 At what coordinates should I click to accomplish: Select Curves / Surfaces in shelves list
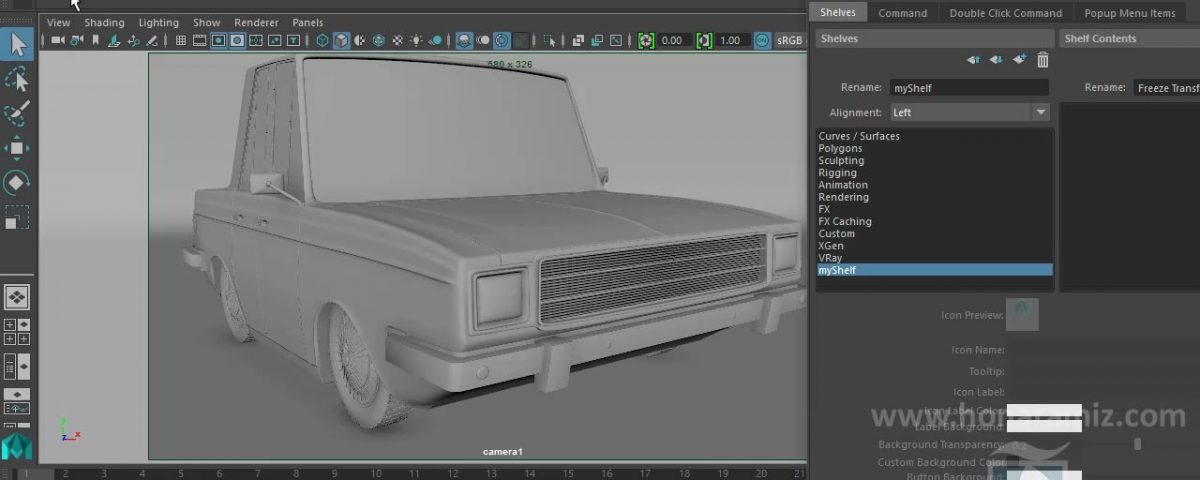click(x=935, y=136)
